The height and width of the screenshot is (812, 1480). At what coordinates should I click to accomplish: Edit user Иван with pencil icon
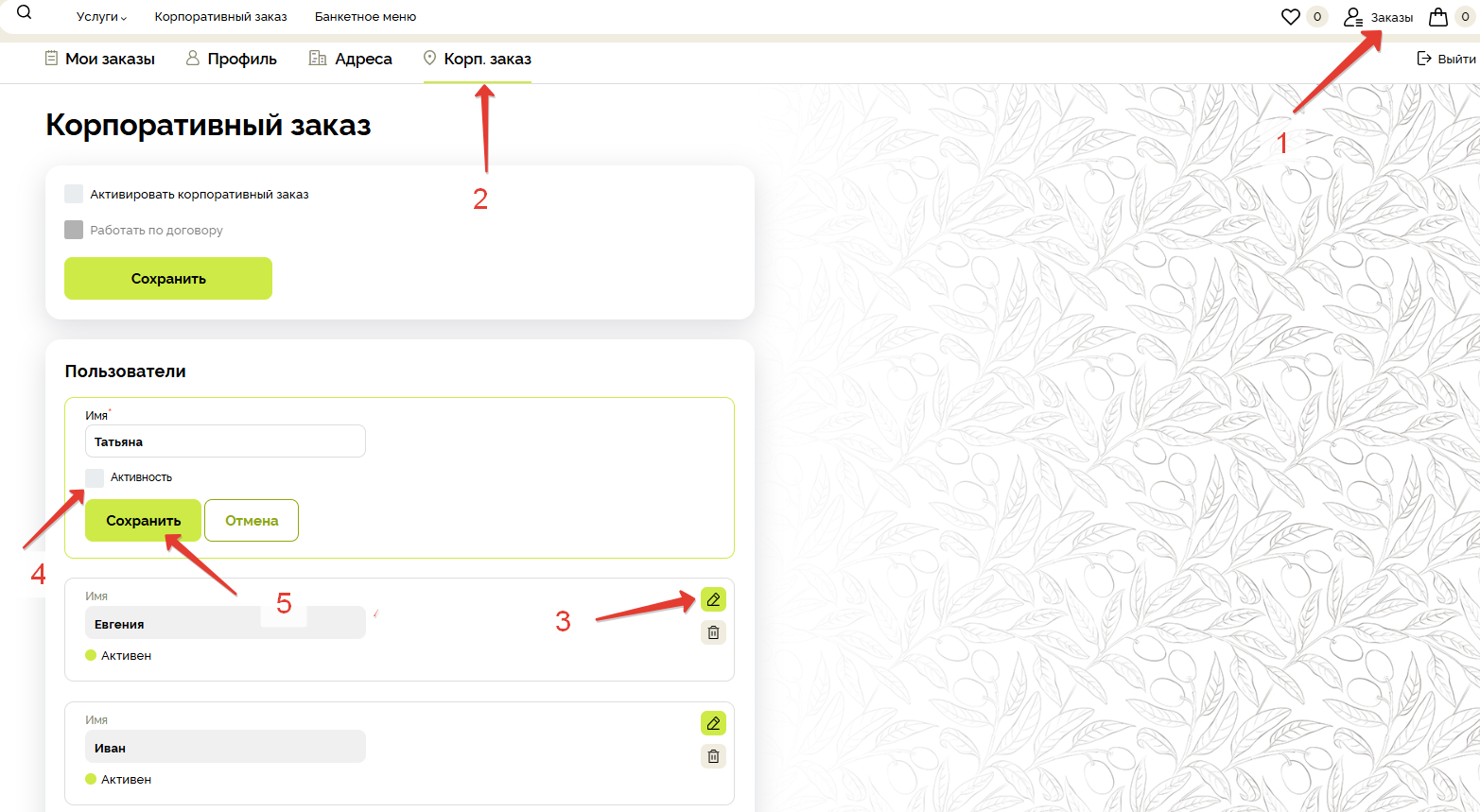[x=713, y=723]
